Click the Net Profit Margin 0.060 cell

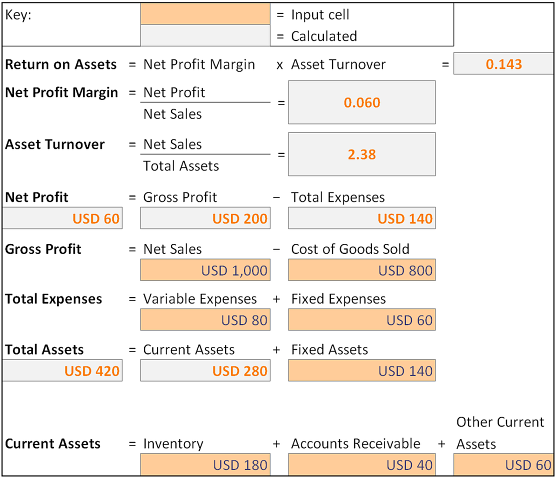362,102
